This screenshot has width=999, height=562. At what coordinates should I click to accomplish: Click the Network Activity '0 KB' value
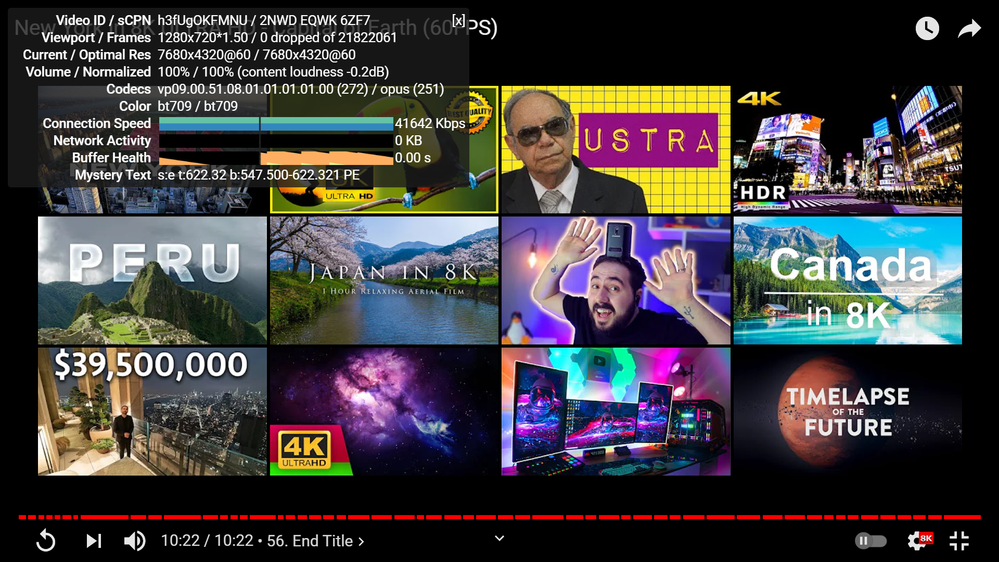click(x=408, y=141)
